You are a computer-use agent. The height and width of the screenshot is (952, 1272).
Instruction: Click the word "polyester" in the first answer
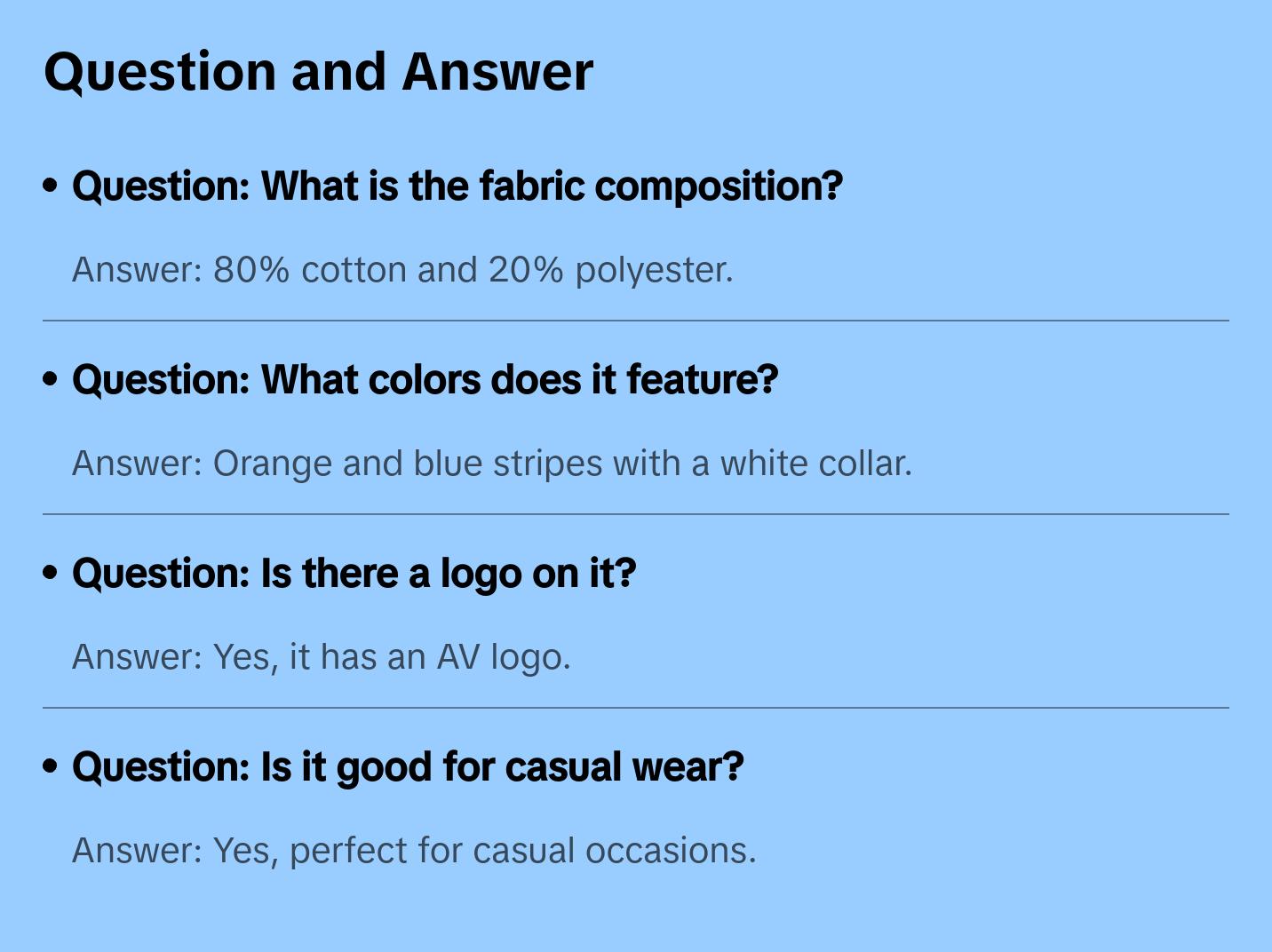(653, 270)
